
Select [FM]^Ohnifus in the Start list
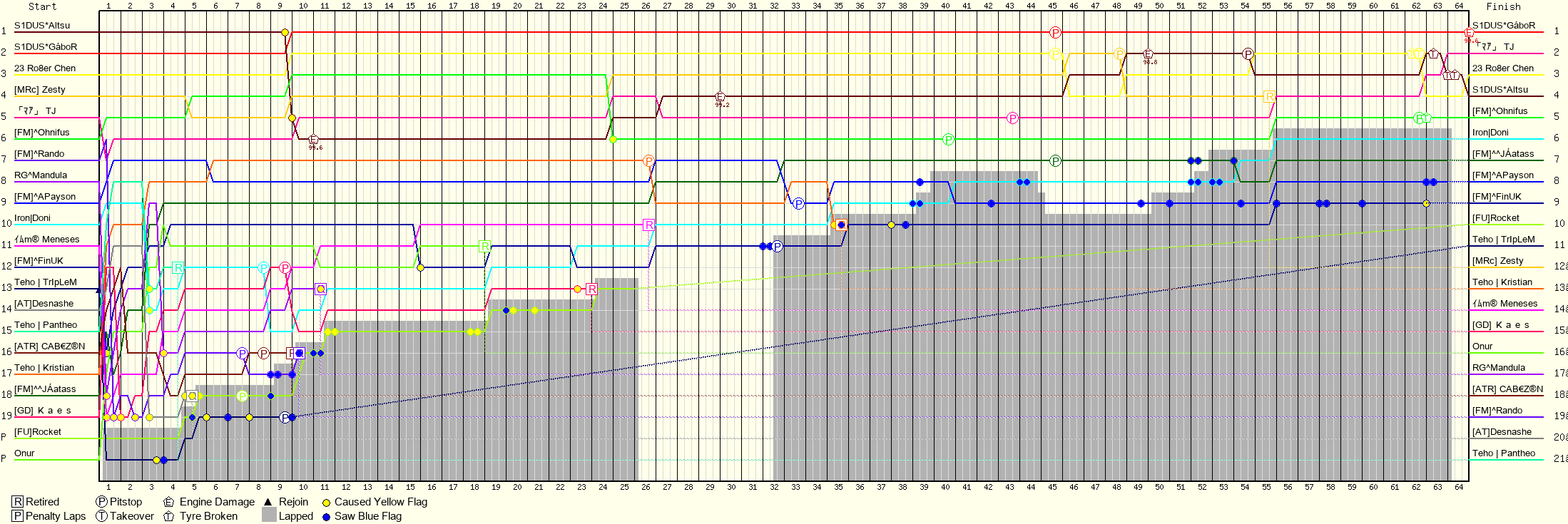[x=42, y=133]
